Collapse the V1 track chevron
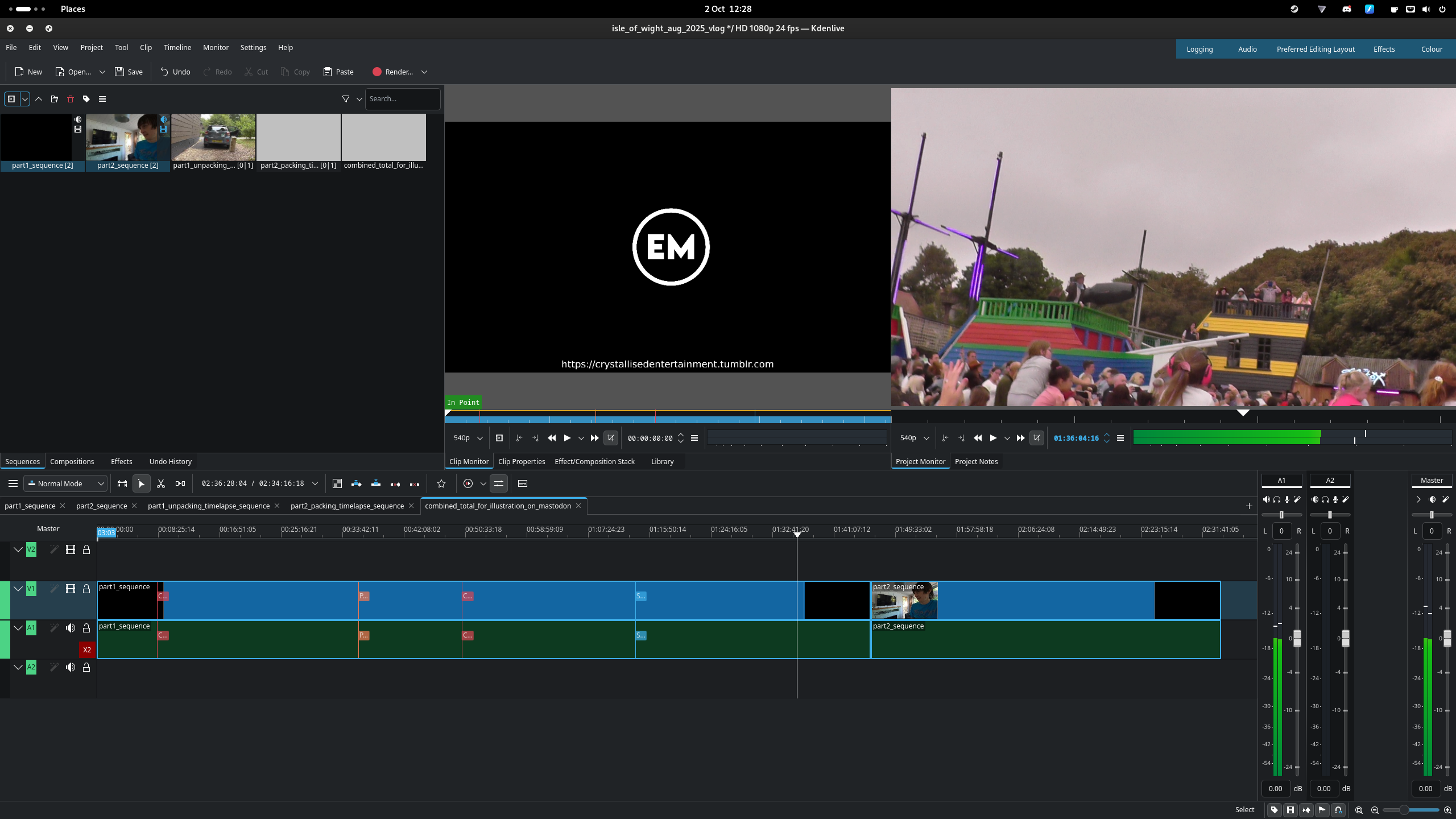 pos(18,589)
